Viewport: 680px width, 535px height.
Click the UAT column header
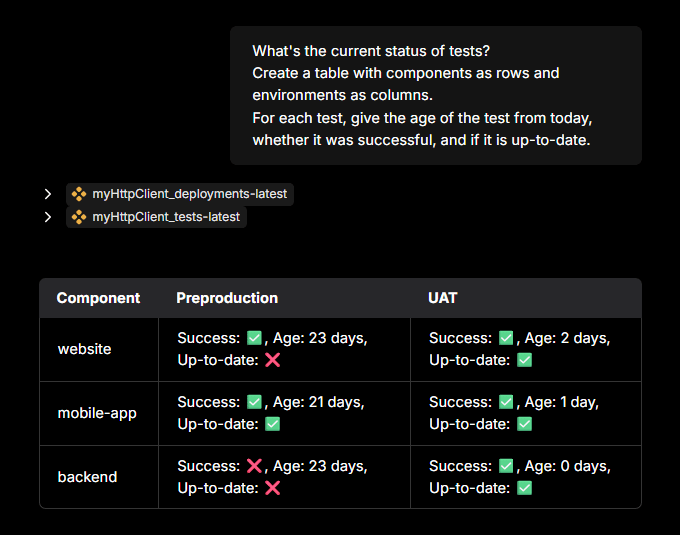coord(443,298)
